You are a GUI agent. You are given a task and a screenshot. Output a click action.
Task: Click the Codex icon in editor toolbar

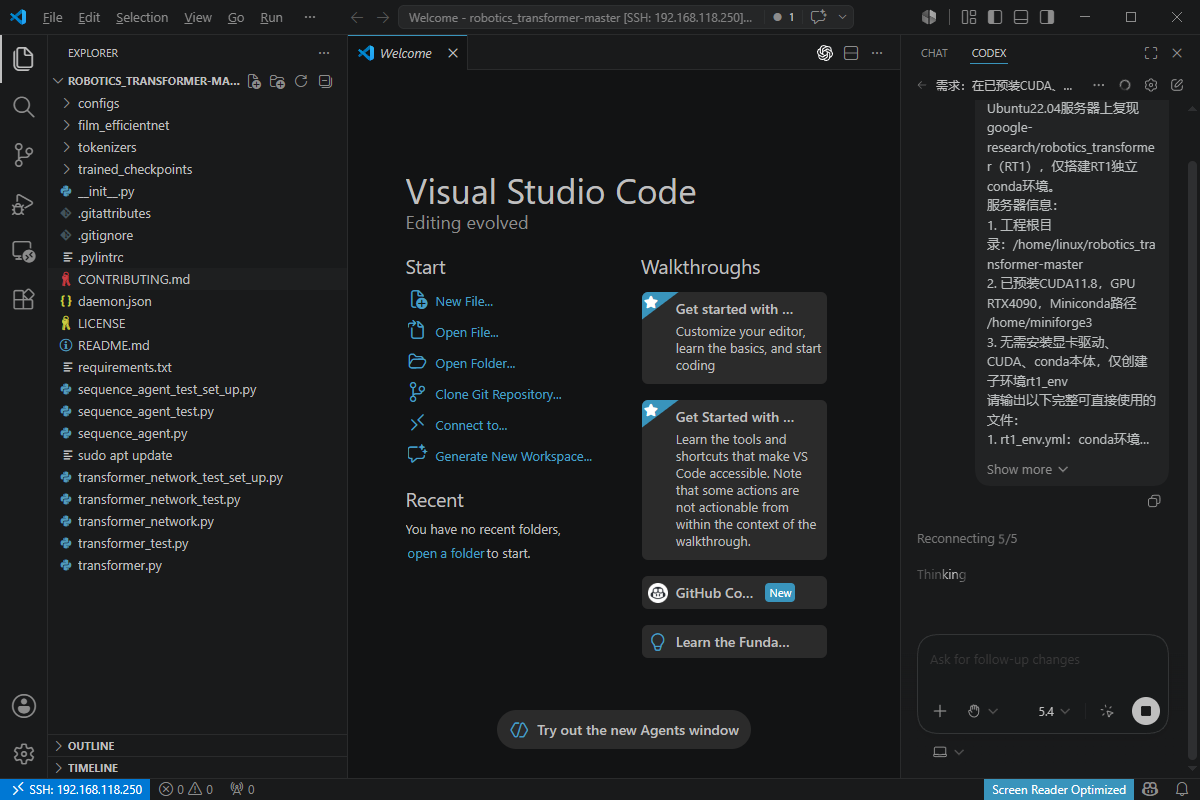click(825, 53)
